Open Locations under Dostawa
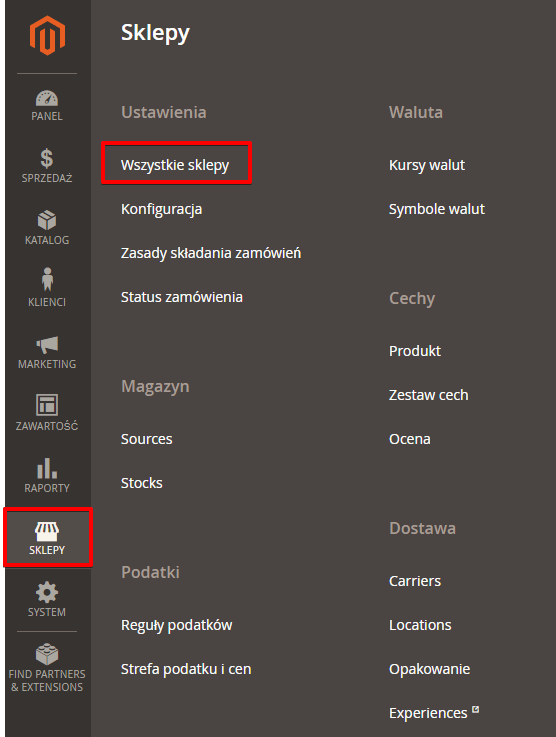The width and height of the screenshot is (556, 737). (x=420, y=625)
